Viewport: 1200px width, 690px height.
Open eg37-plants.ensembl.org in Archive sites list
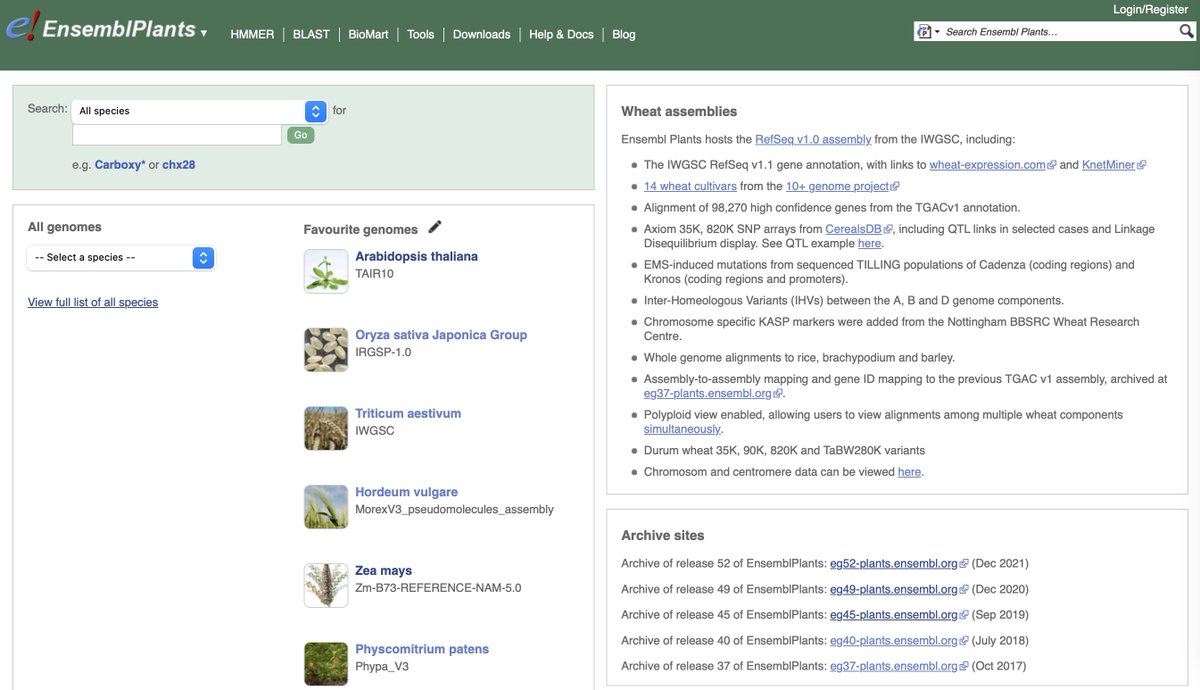pyautogui.click(x=894, y=666)
